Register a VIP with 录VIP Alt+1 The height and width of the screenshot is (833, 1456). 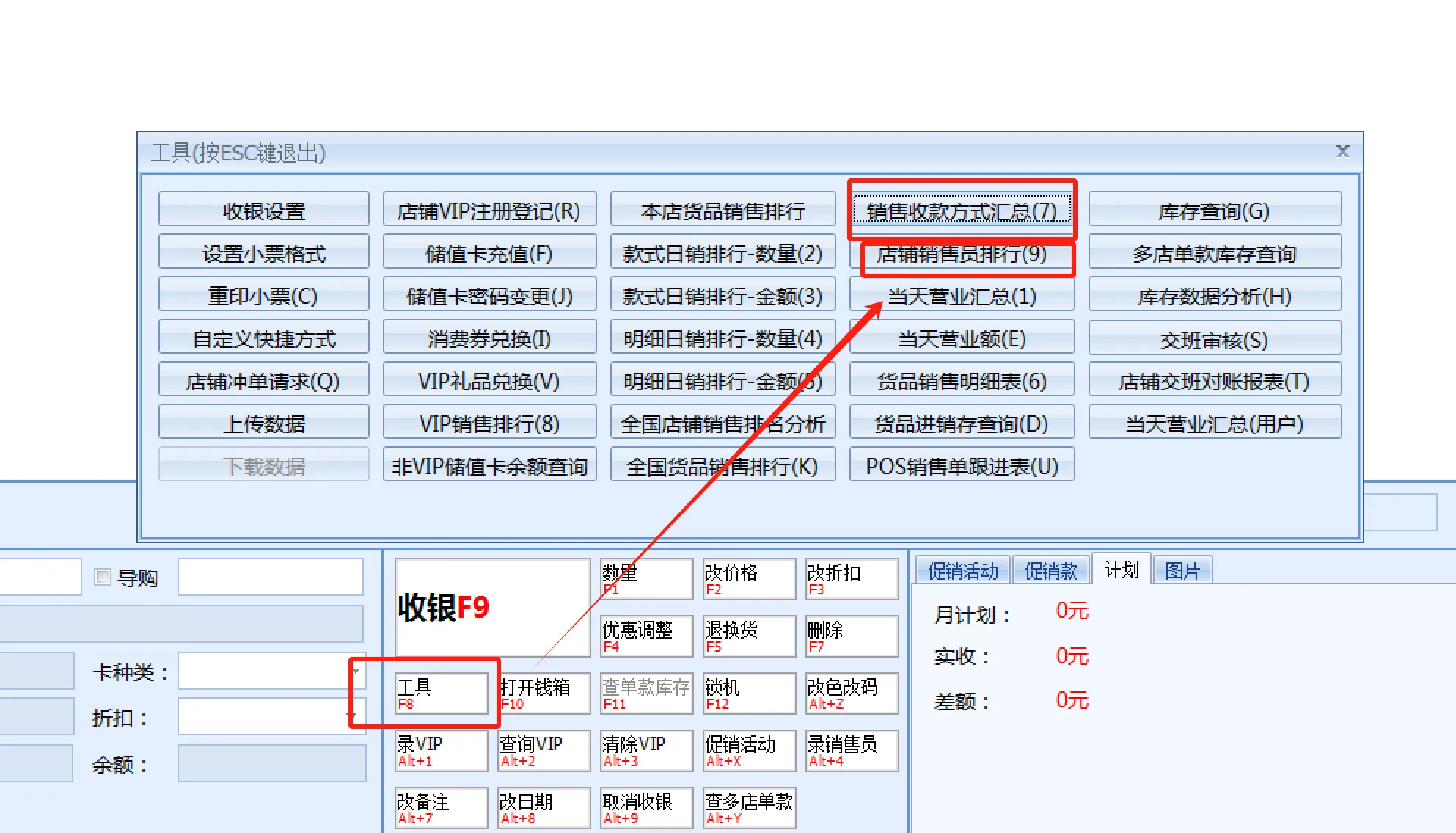pyautogui.click(x=440, y=750)
